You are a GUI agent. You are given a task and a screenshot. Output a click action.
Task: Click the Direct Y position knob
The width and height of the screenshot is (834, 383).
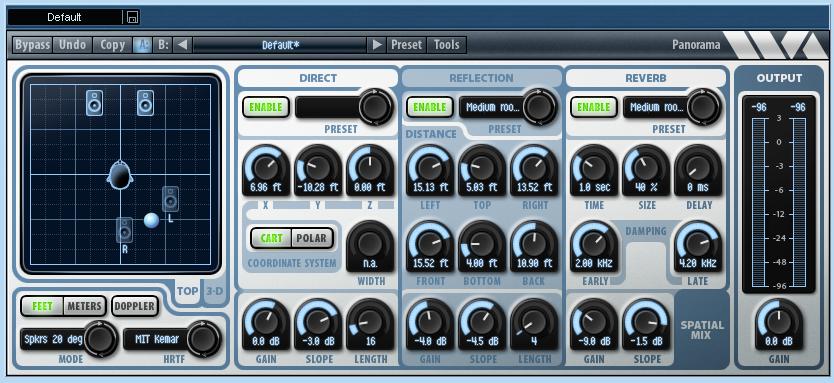318,169
